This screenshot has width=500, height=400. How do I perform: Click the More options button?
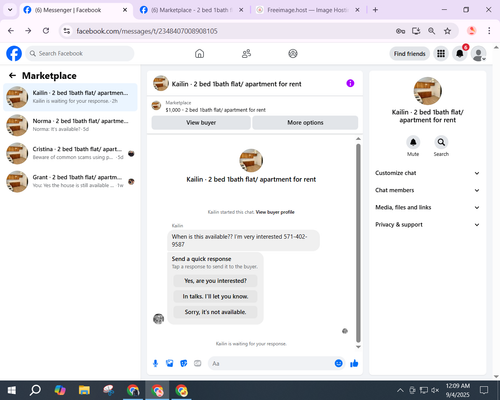pos(305,123)
